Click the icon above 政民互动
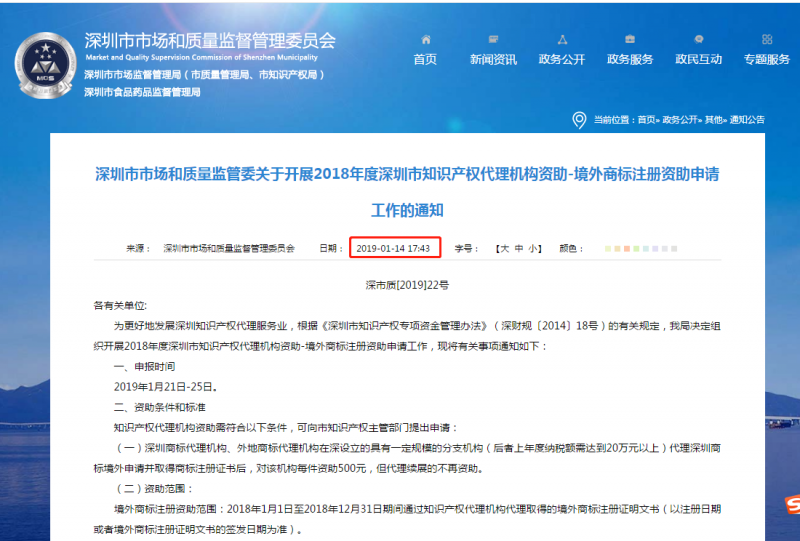800x541 pixels. 698,40
